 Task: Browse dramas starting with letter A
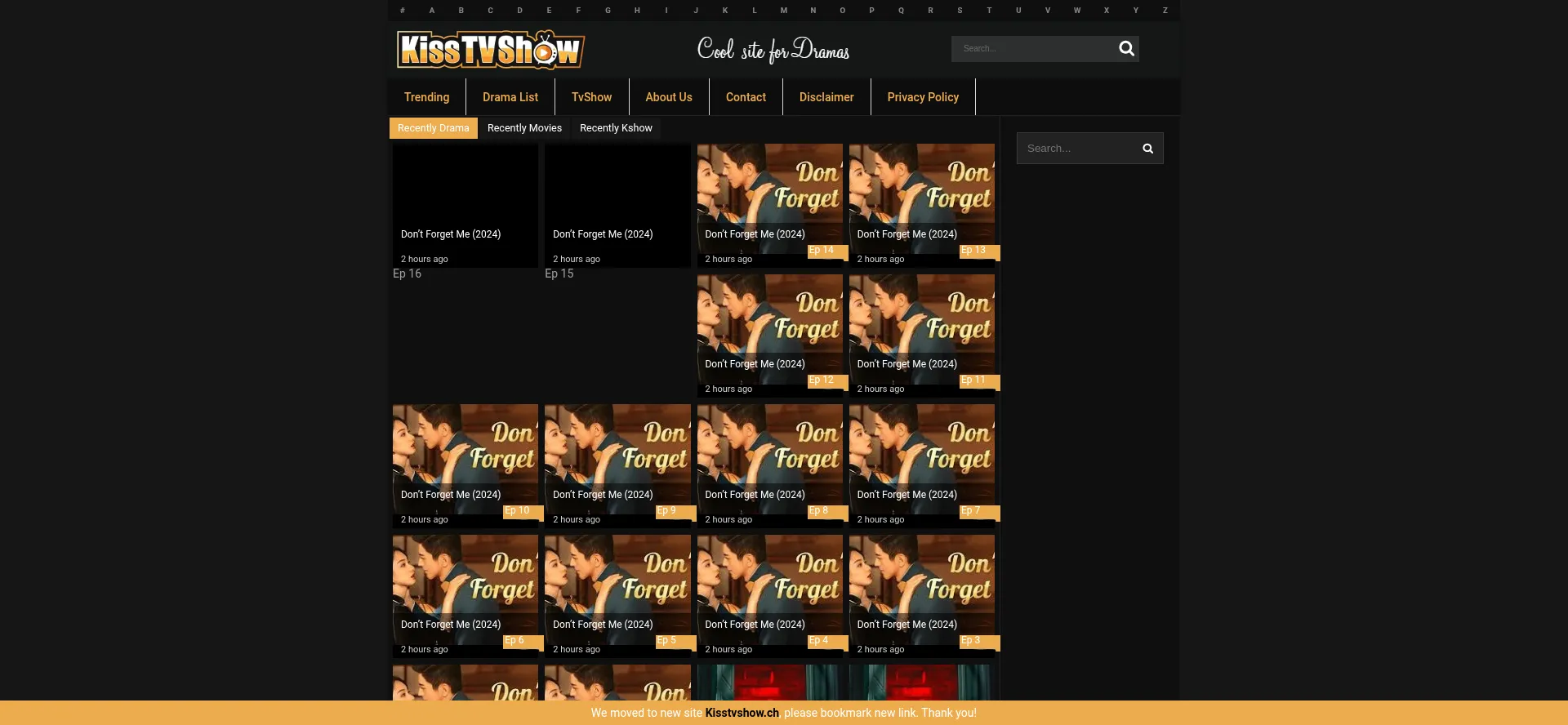[x=432, y=11]
